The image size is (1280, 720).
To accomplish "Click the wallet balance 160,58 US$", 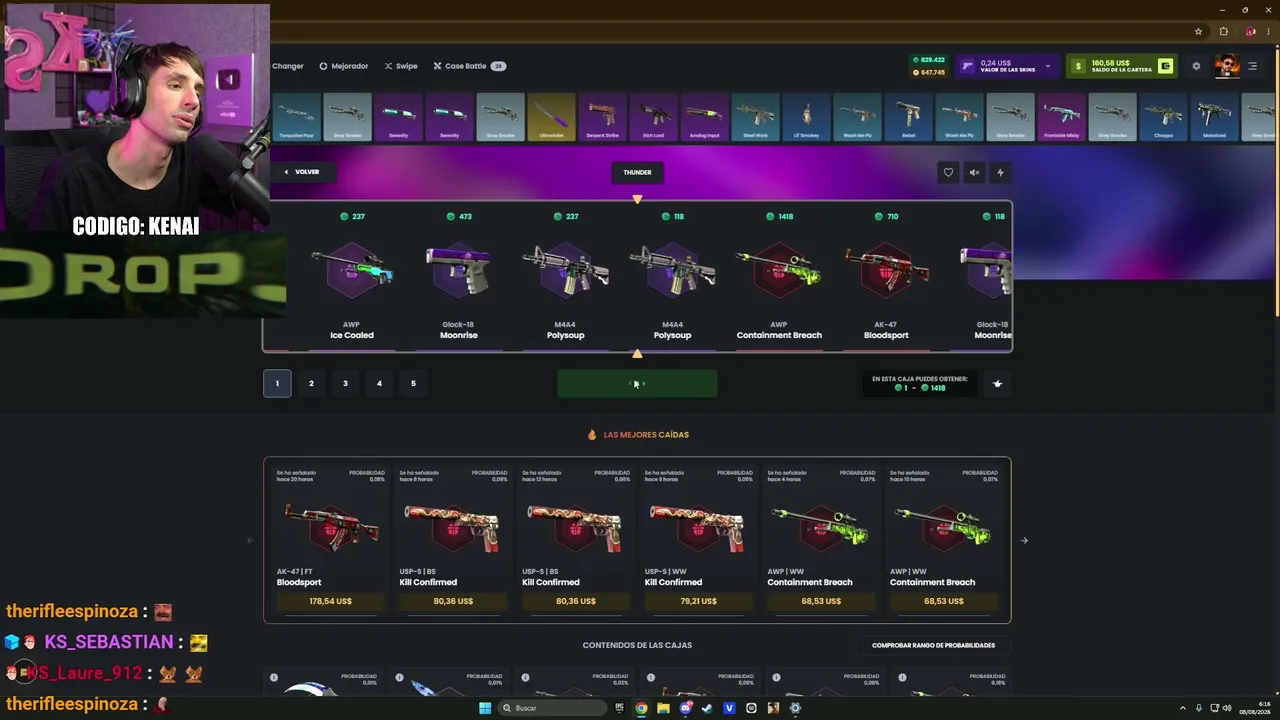I will click(x=1109, y=63).
